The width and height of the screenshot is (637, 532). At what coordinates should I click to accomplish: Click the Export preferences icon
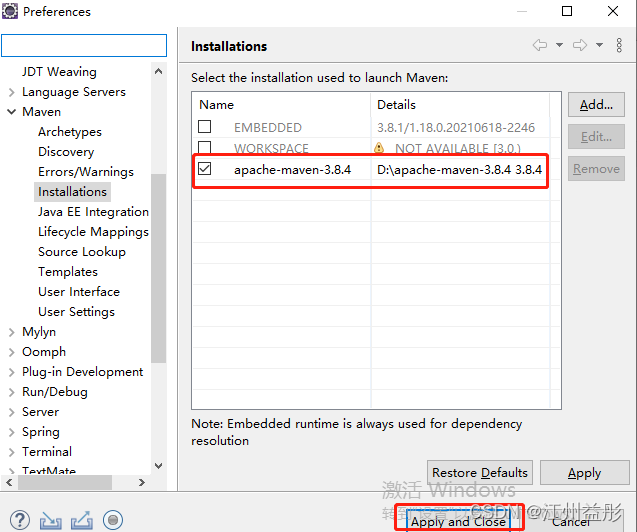82,520
